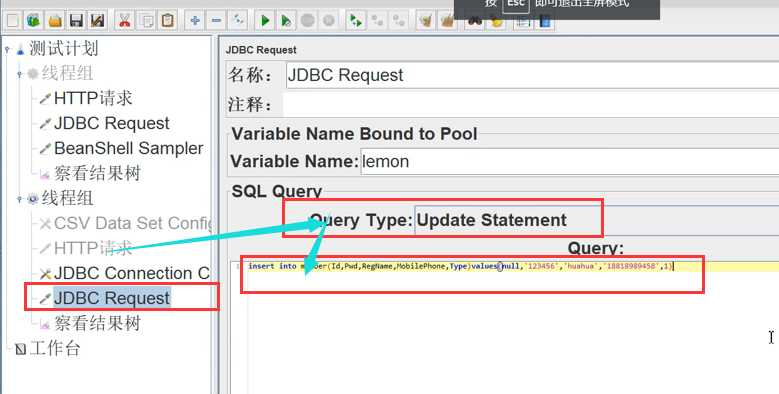Click the BeanShell Sampler pipette icon

click(45, 148)
